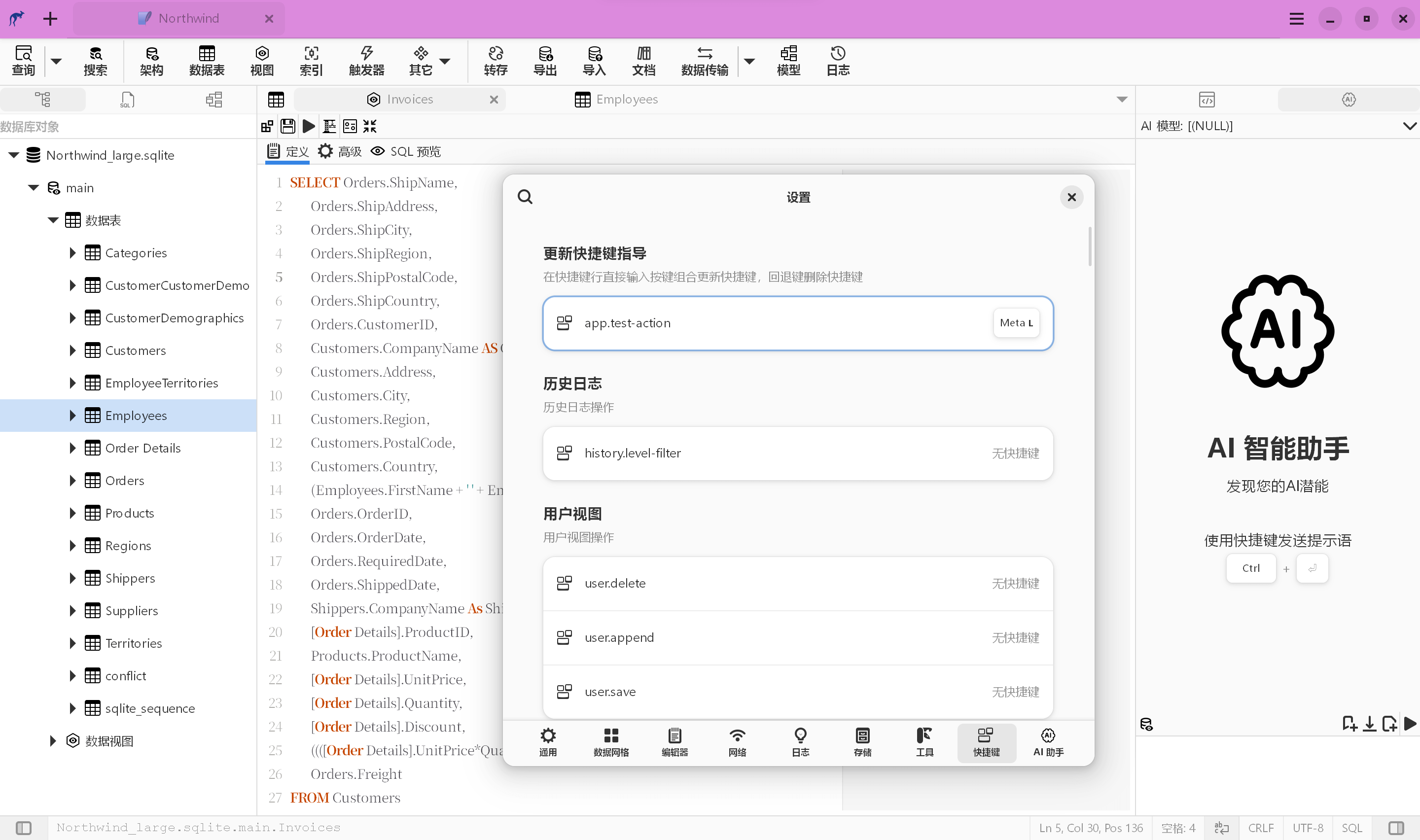Click the 索引 index toolbar icon
This screenshot has width=1420, height=840.
(x=311, y=61)
